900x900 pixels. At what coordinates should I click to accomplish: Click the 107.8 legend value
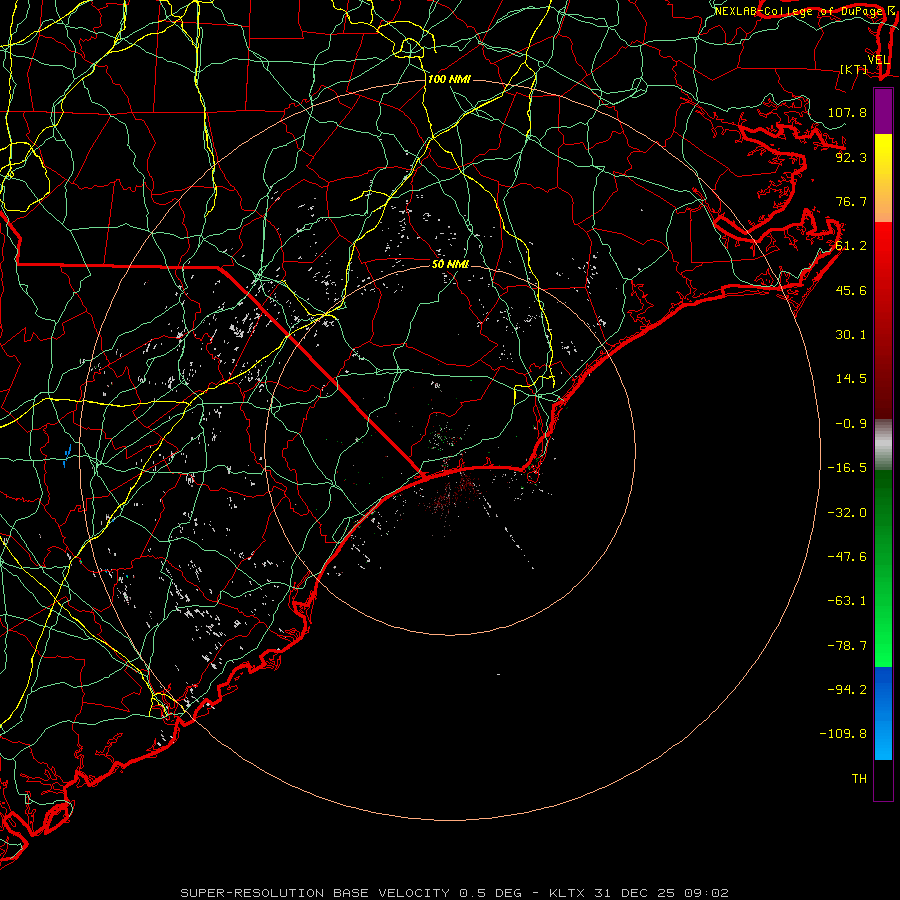[847, 112]
